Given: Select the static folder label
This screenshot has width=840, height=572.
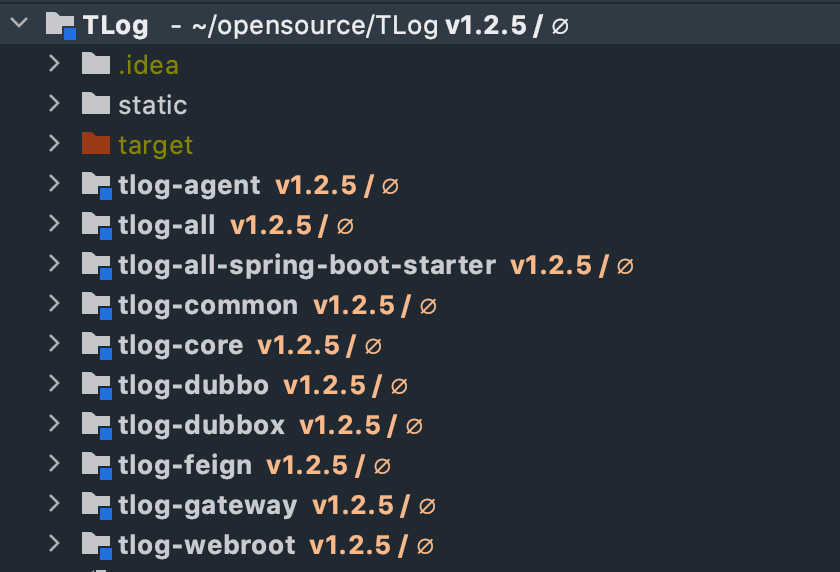Looking at the screenshot, I should 152,105.
